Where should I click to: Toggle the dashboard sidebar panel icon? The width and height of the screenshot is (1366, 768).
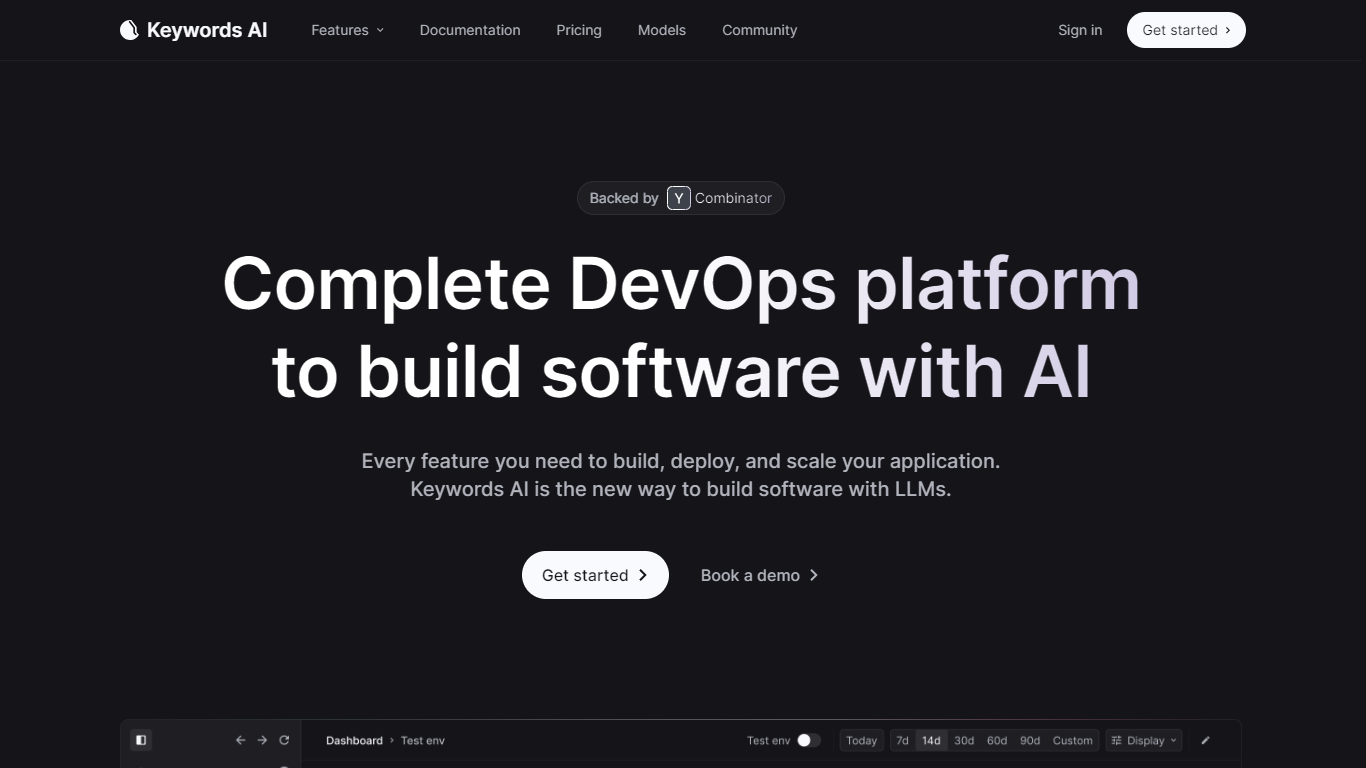[x=141, y=740]
